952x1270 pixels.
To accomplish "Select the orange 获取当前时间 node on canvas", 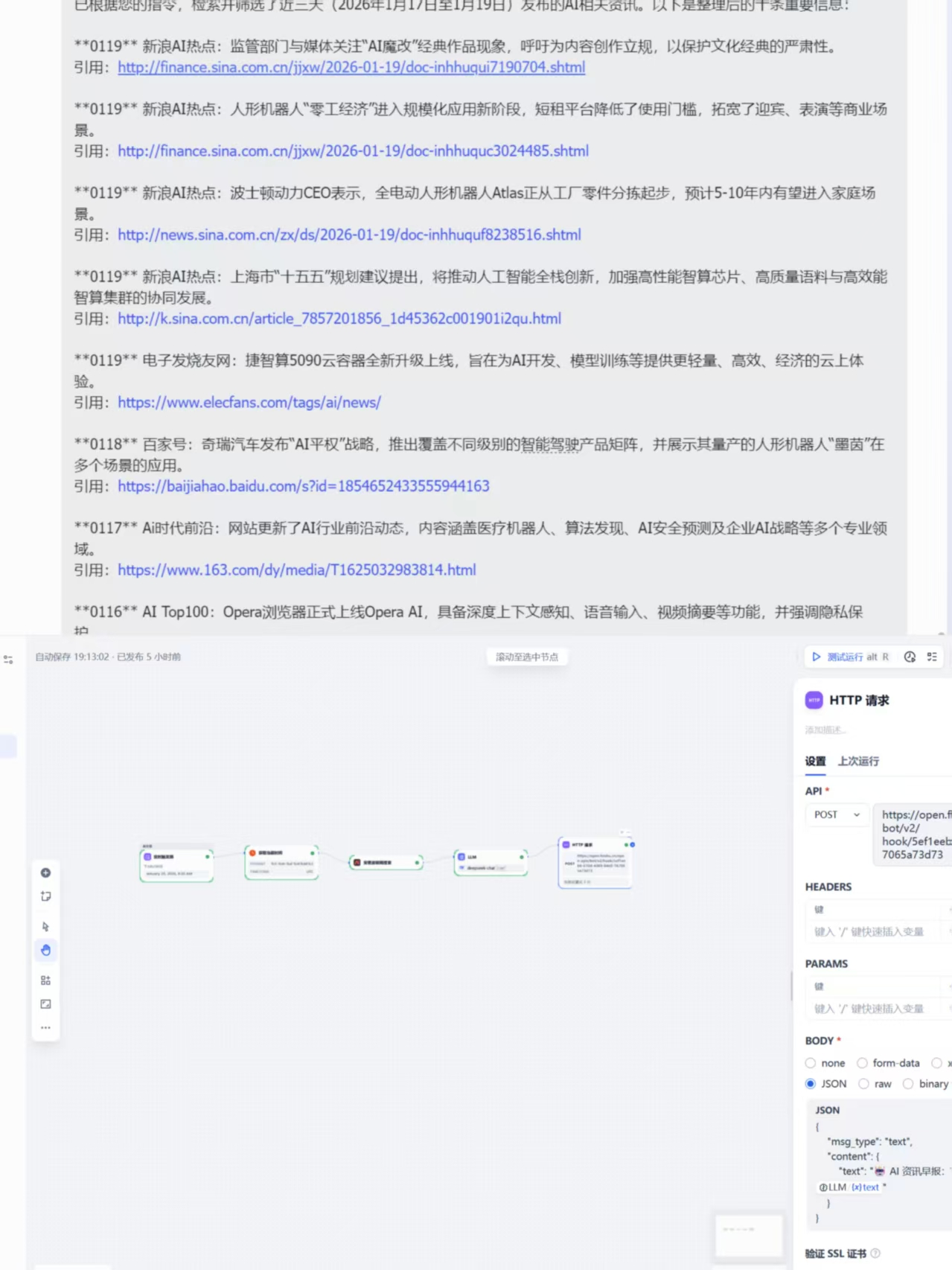I will 281,862.
